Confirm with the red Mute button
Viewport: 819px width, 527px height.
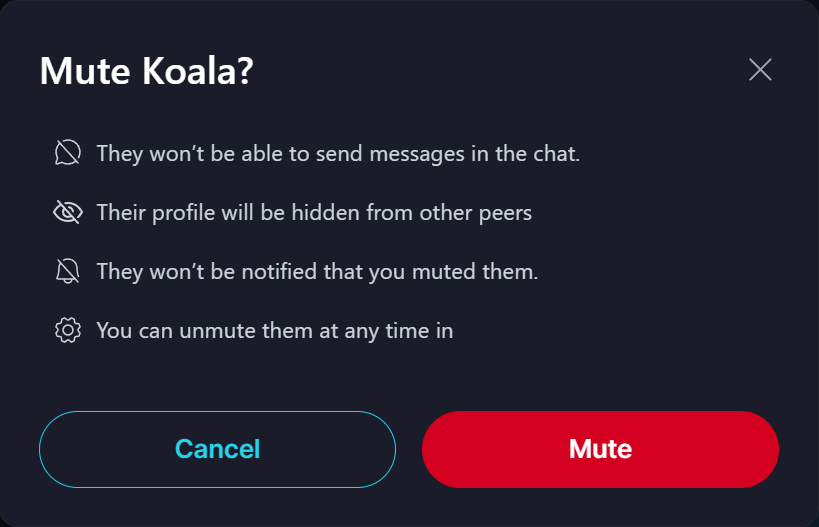coord(600,449)
